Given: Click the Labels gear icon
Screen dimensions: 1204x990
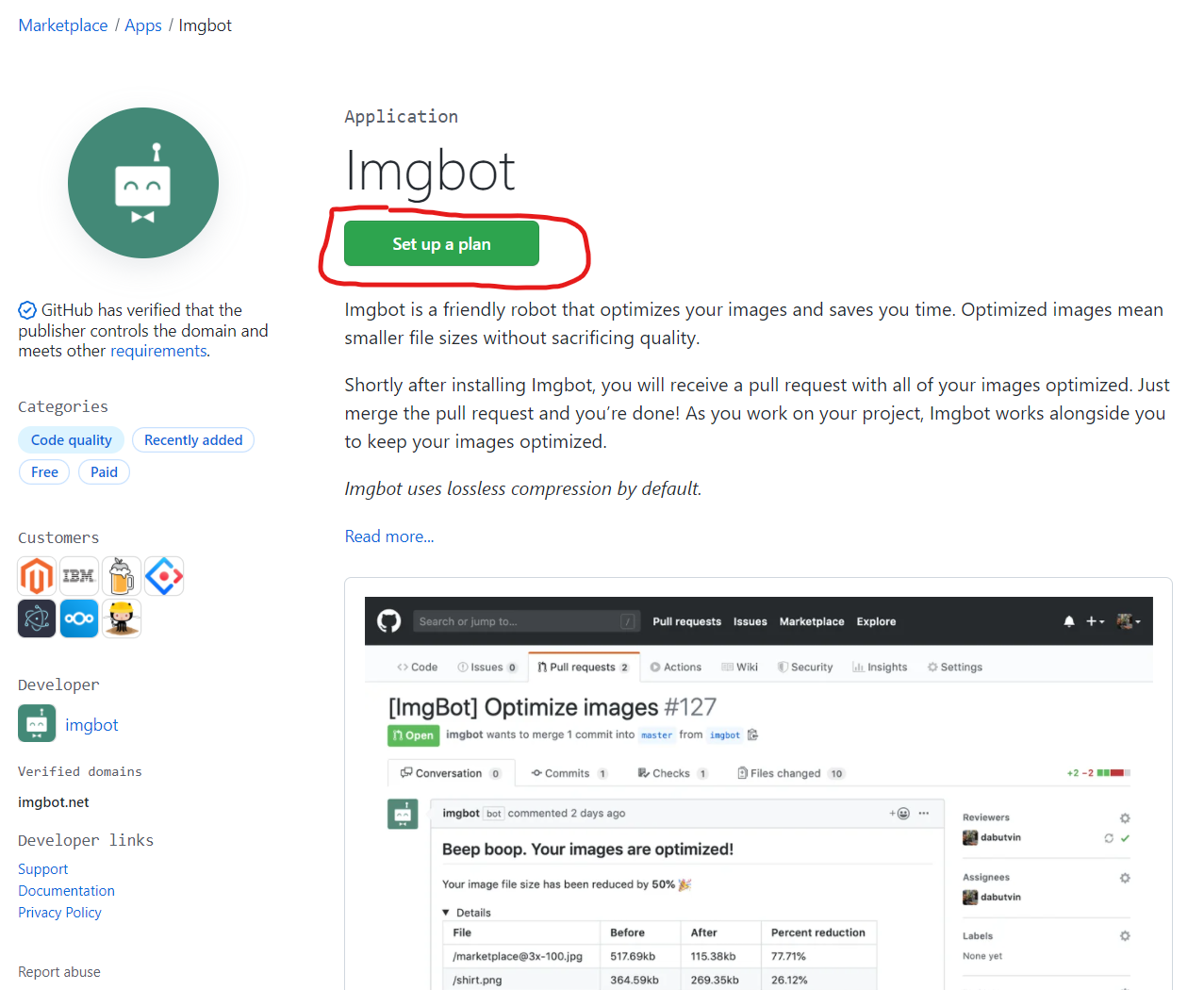Looking at the screenshot, I should pyautogui.click(x=1125, y=936).
